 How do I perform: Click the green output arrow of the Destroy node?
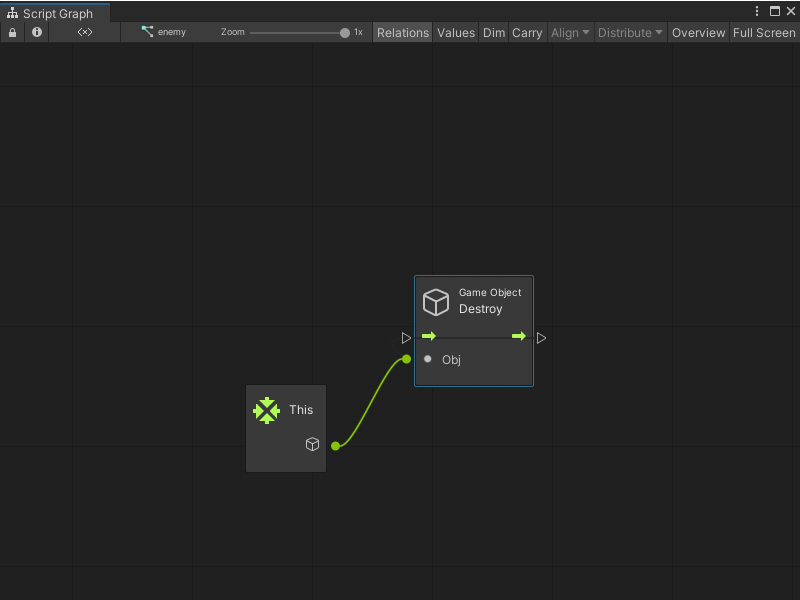(x=519, y=336)
